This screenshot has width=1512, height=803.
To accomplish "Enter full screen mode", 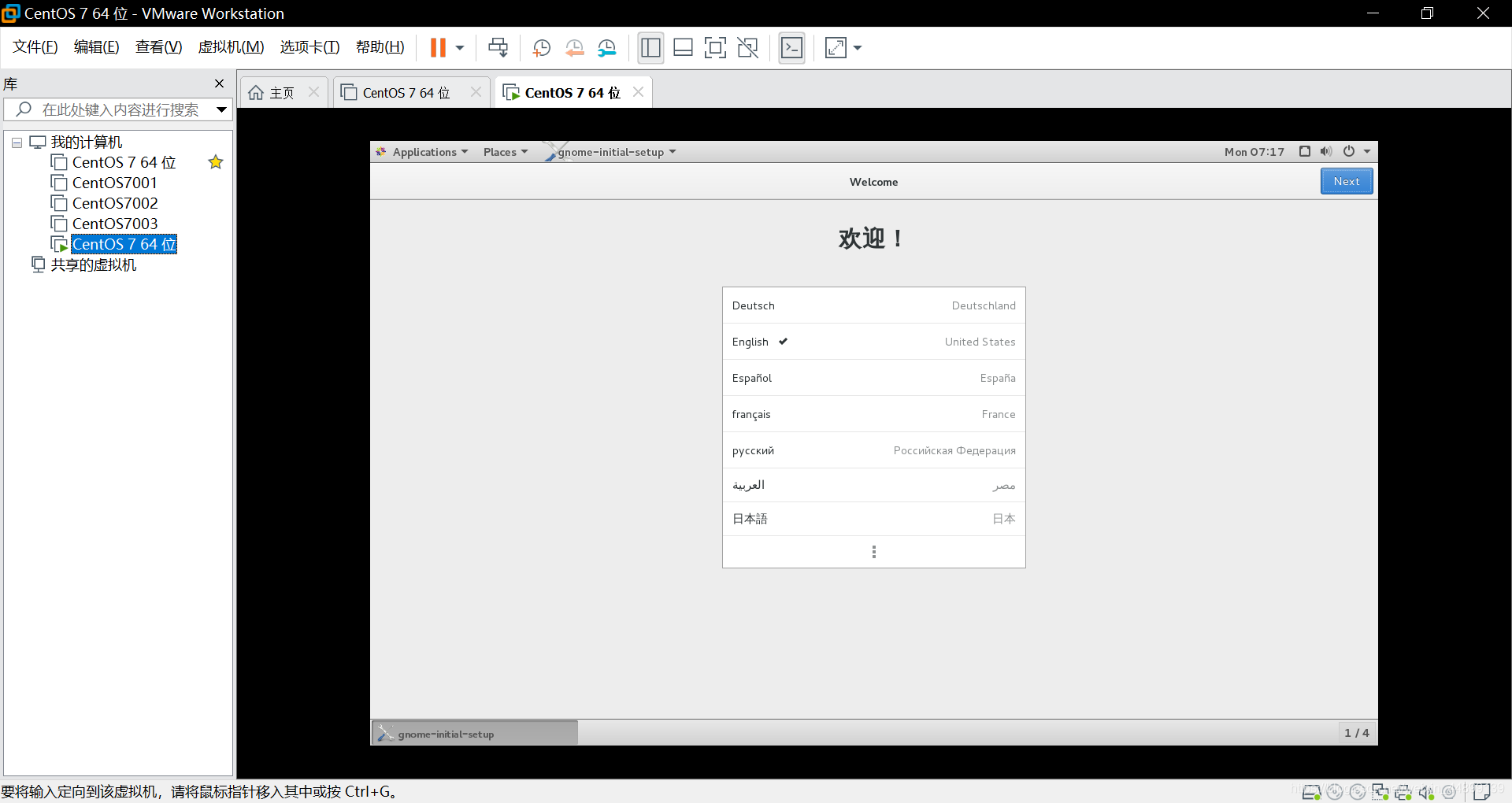I will (715, 48).
